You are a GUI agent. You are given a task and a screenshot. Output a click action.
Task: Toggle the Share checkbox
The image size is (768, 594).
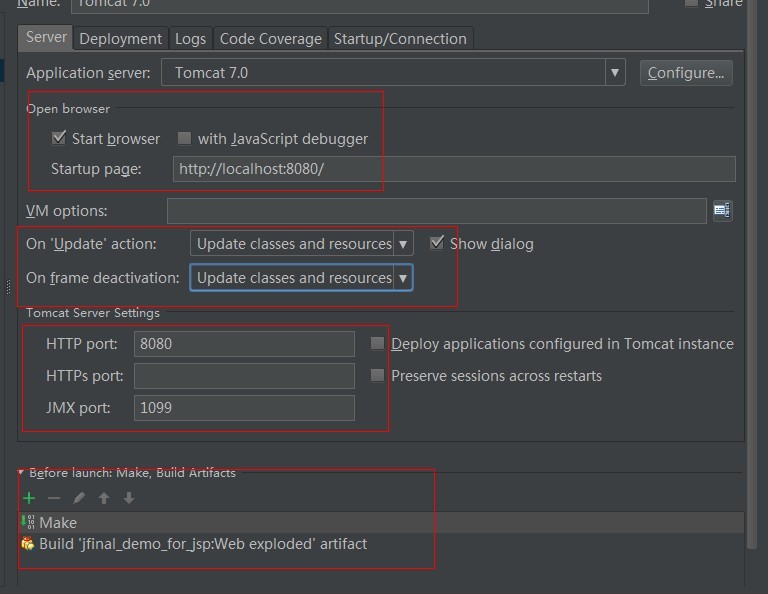[691, 3]
